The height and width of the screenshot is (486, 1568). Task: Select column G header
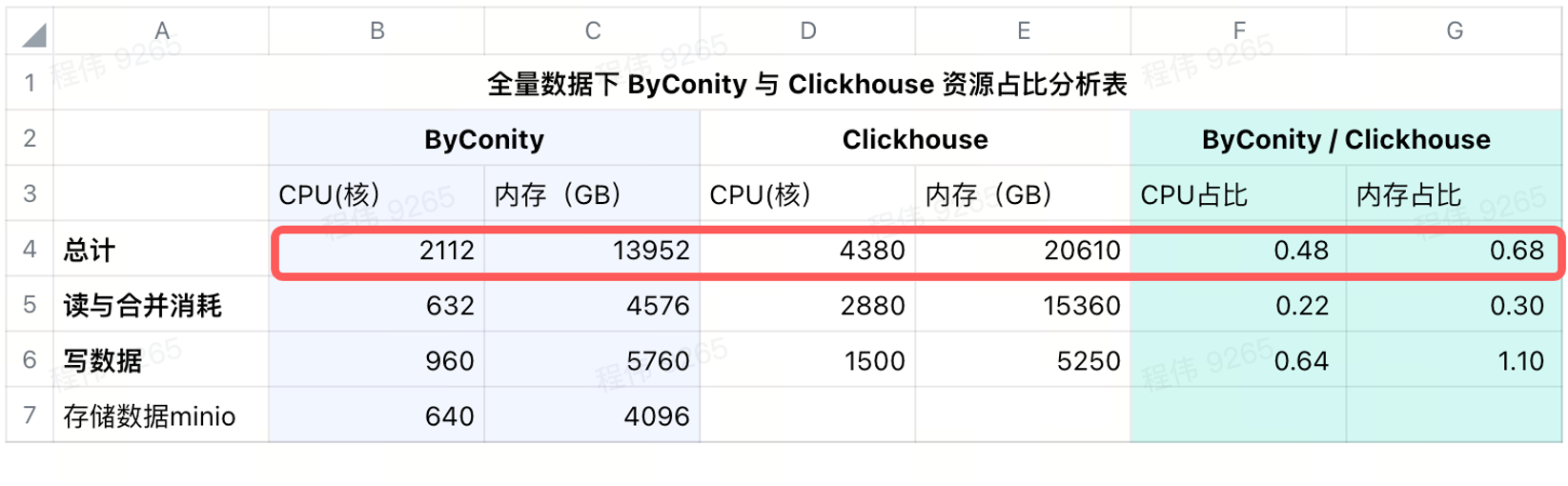1454,31
